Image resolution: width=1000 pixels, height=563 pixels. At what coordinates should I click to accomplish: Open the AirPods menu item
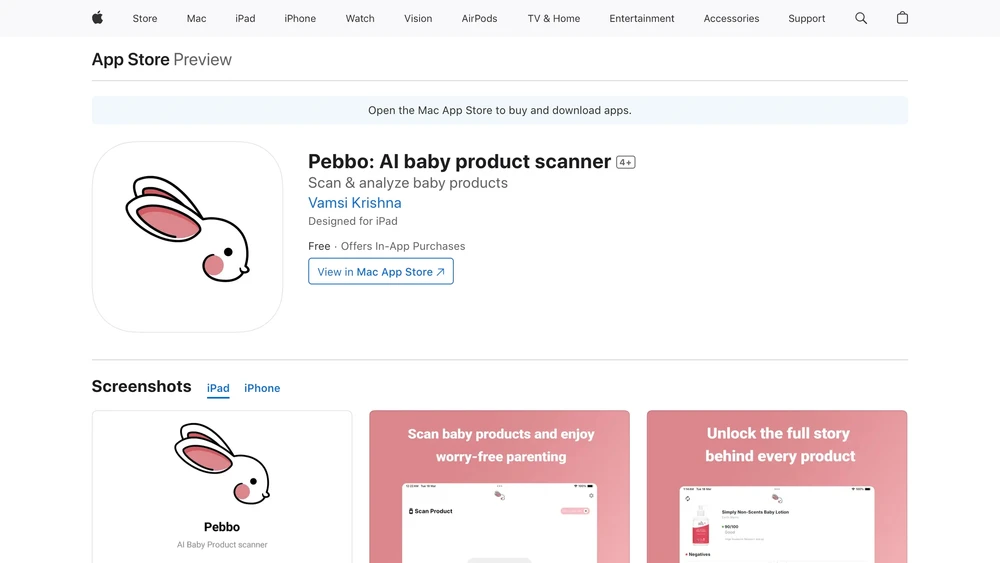click(x=480, y=18)
